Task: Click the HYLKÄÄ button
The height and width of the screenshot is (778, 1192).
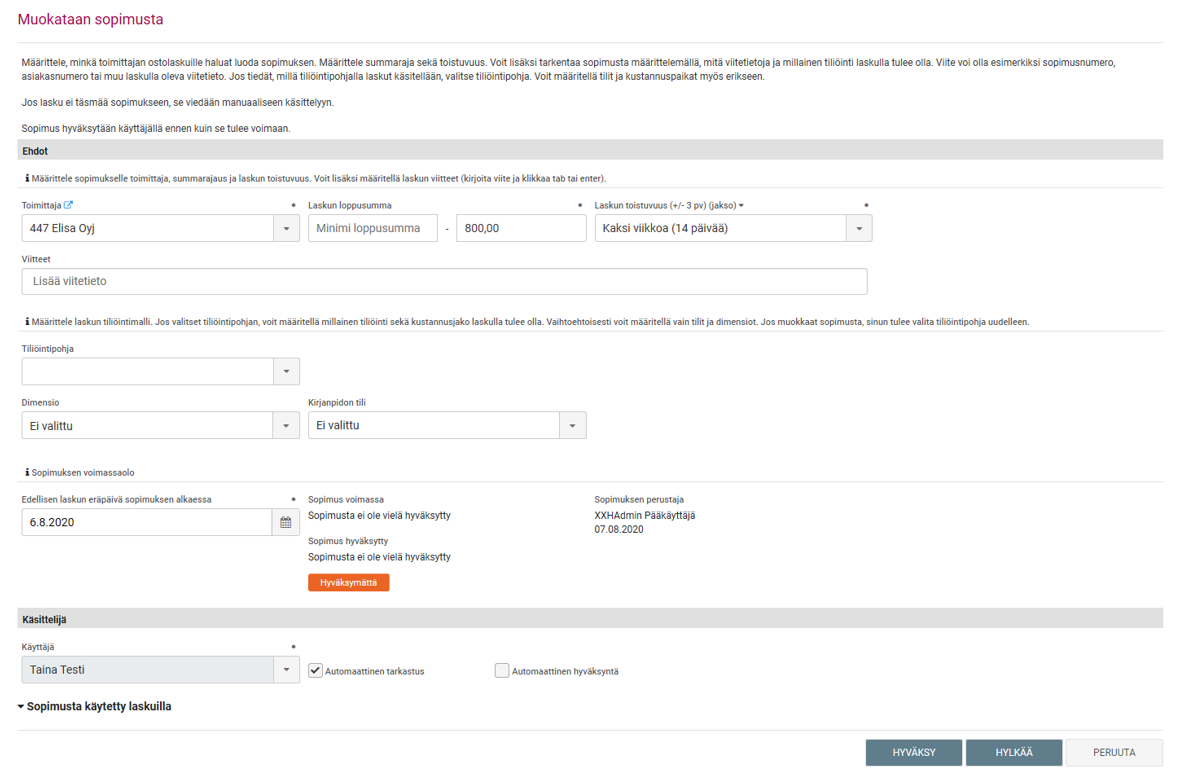Action: (x=1013, y=752)
